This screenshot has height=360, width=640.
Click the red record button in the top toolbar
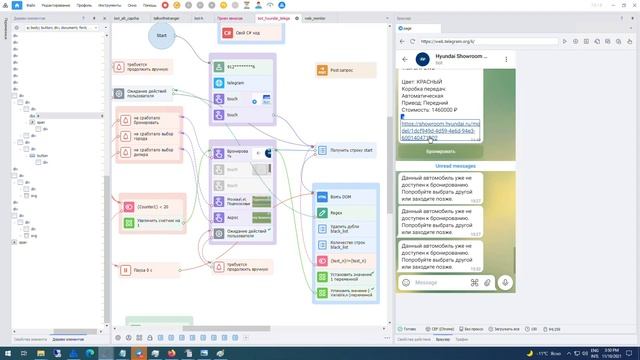pyautogui.click(x=165, y=5)
